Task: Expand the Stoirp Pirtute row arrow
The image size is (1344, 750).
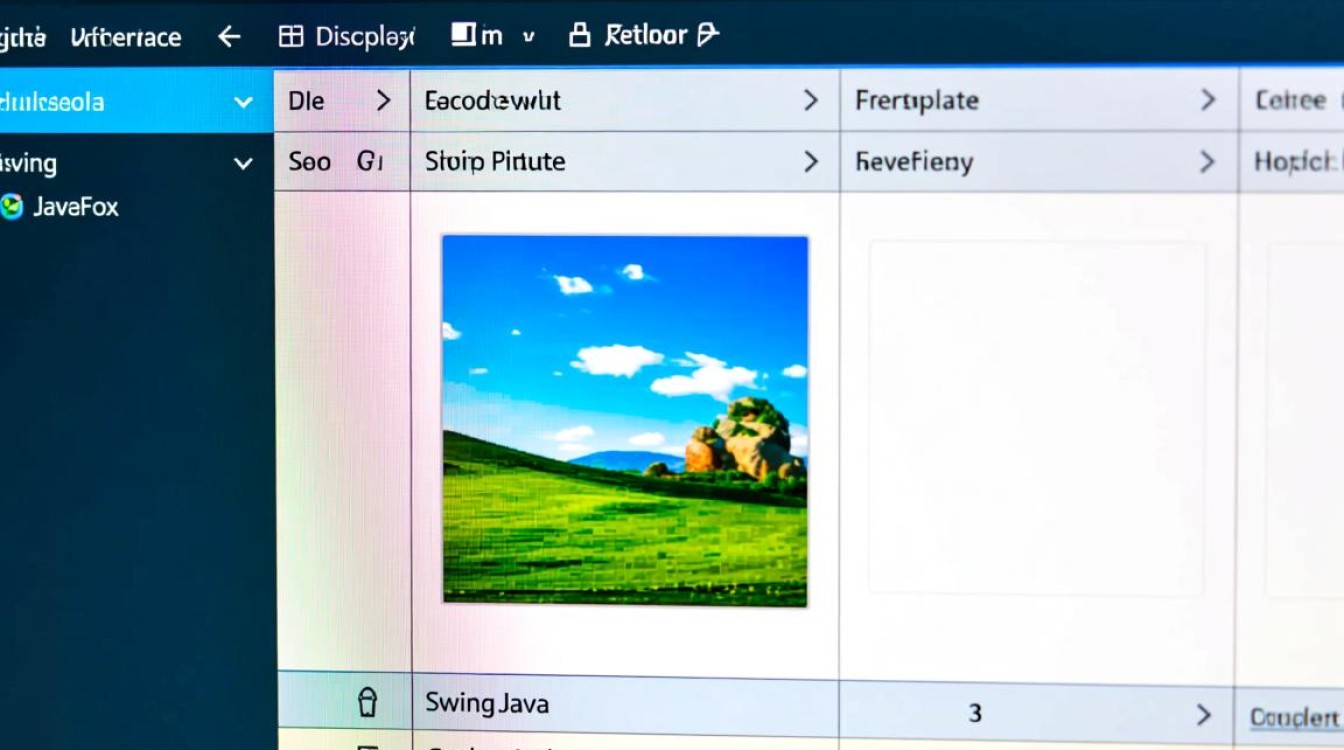Action: [x=811, y=162]
